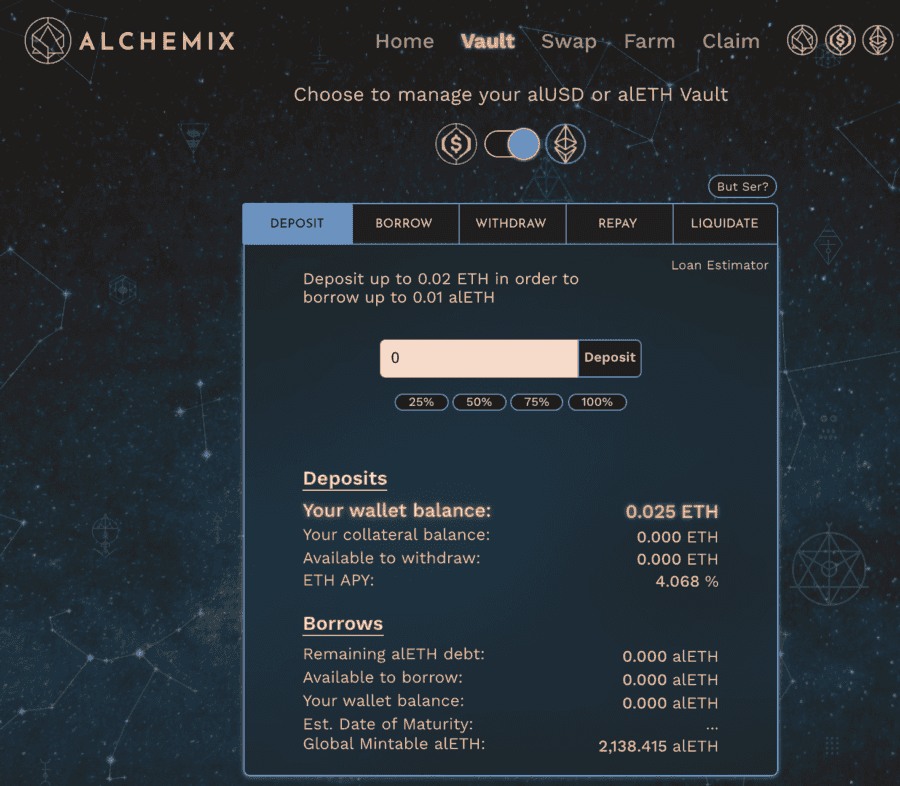Navigate to the Claim page
The image size is (900, 786).
[x=730, y=42]
